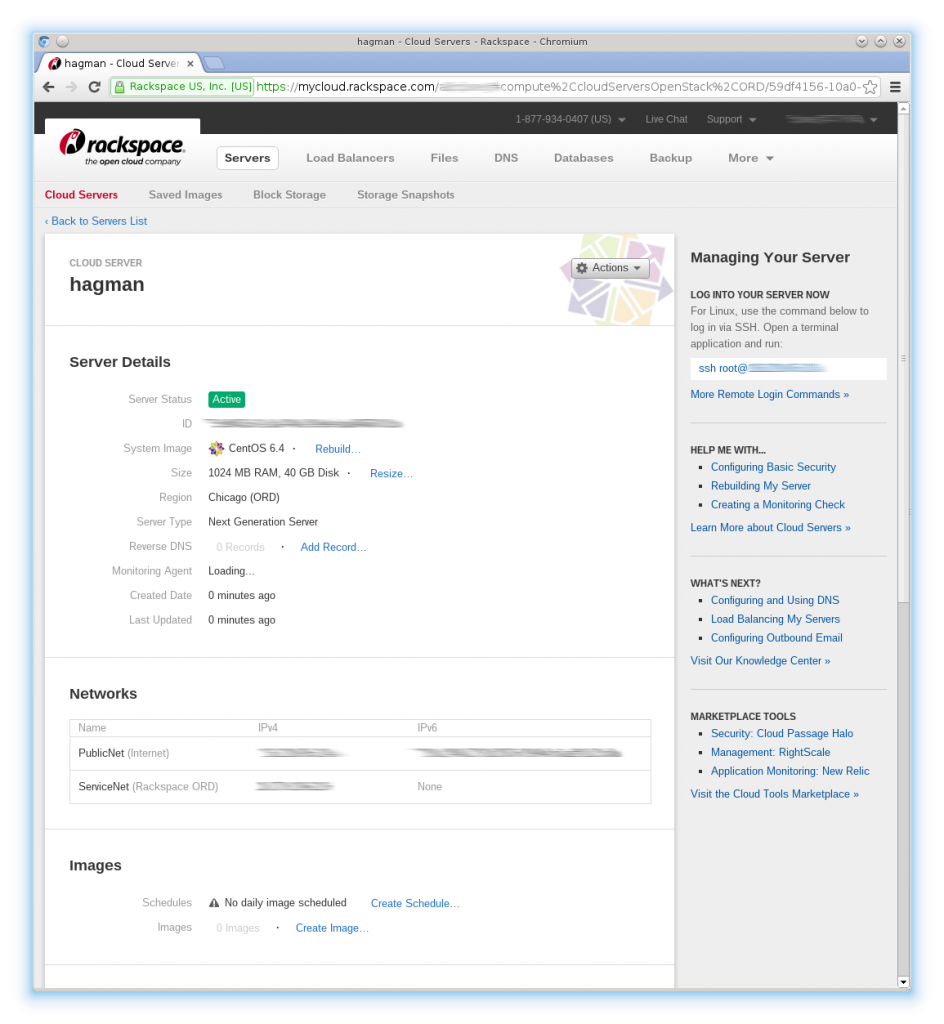Open Creating a Monitoring Check link
944x1024 pixels.
point(778,505)
